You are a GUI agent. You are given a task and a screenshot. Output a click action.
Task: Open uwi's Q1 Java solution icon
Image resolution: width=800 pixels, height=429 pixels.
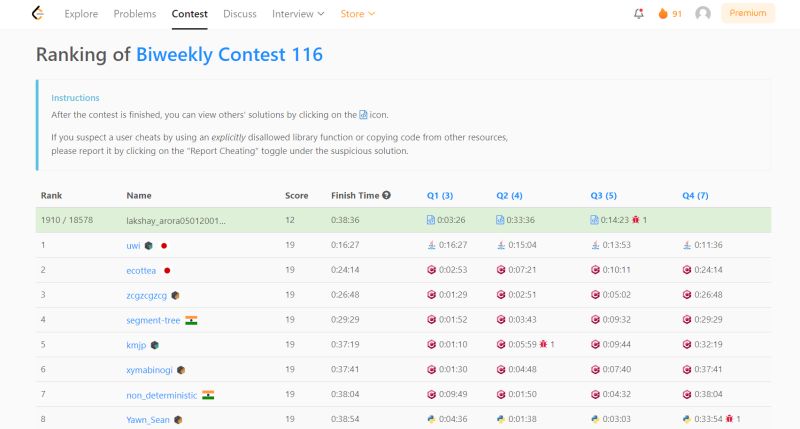click(x=432, y=245)
